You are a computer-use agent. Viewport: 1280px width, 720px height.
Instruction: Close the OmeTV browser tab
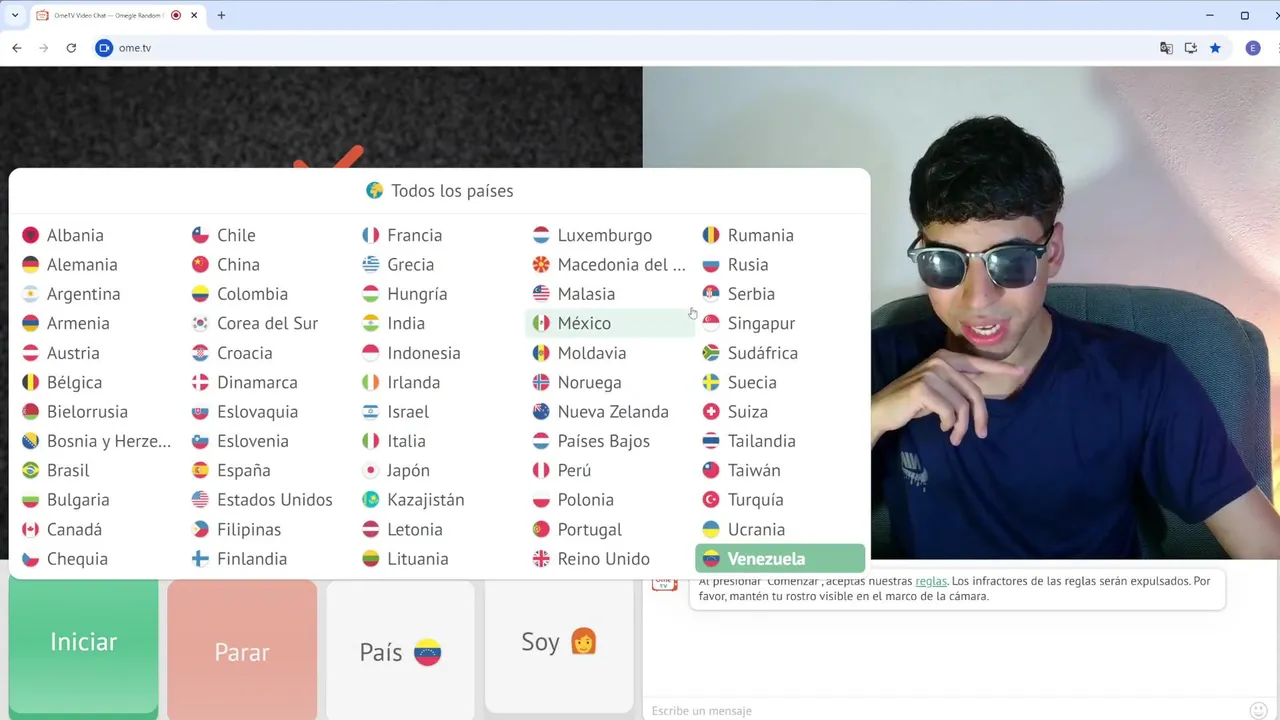point(194,15)
